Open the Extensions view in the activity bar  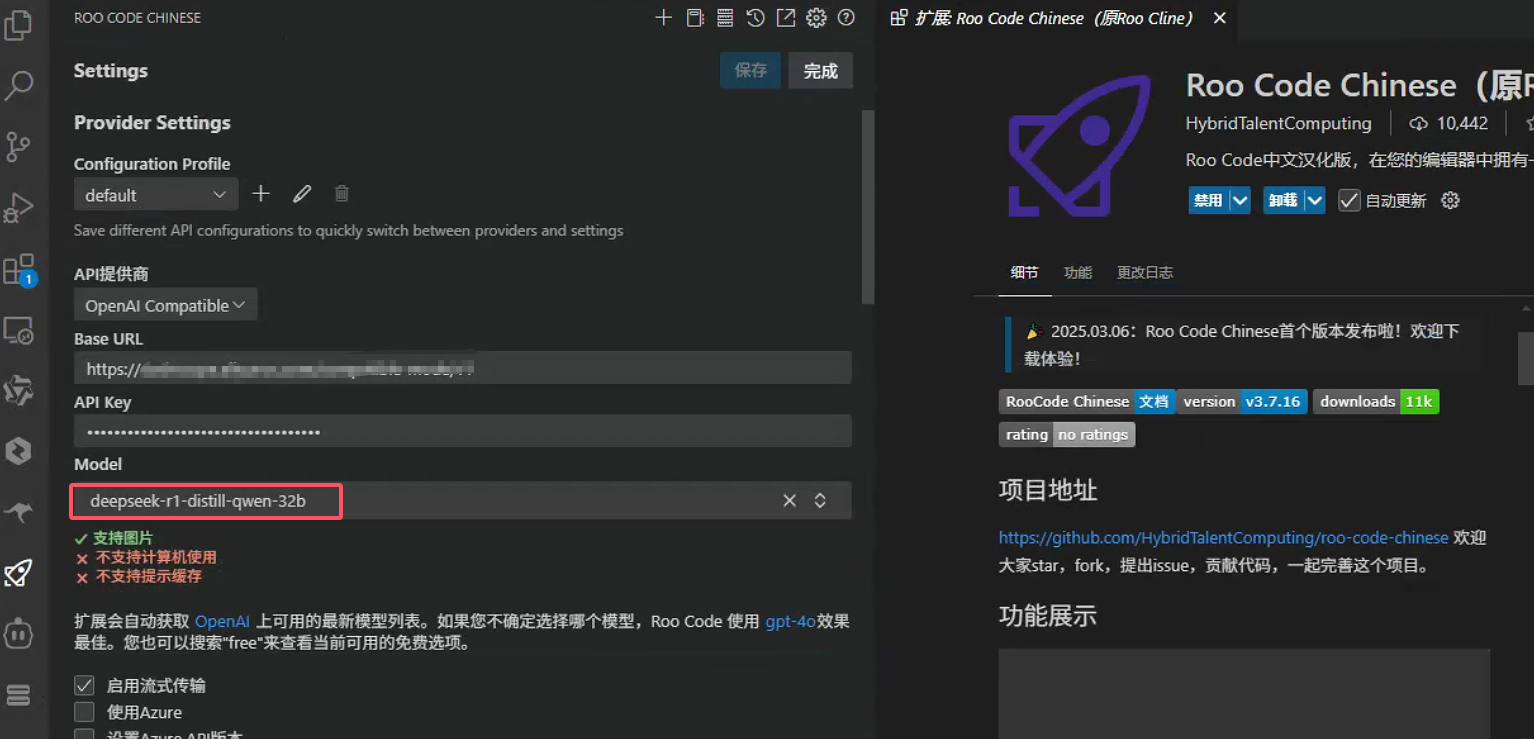click(x=22, y=268)
